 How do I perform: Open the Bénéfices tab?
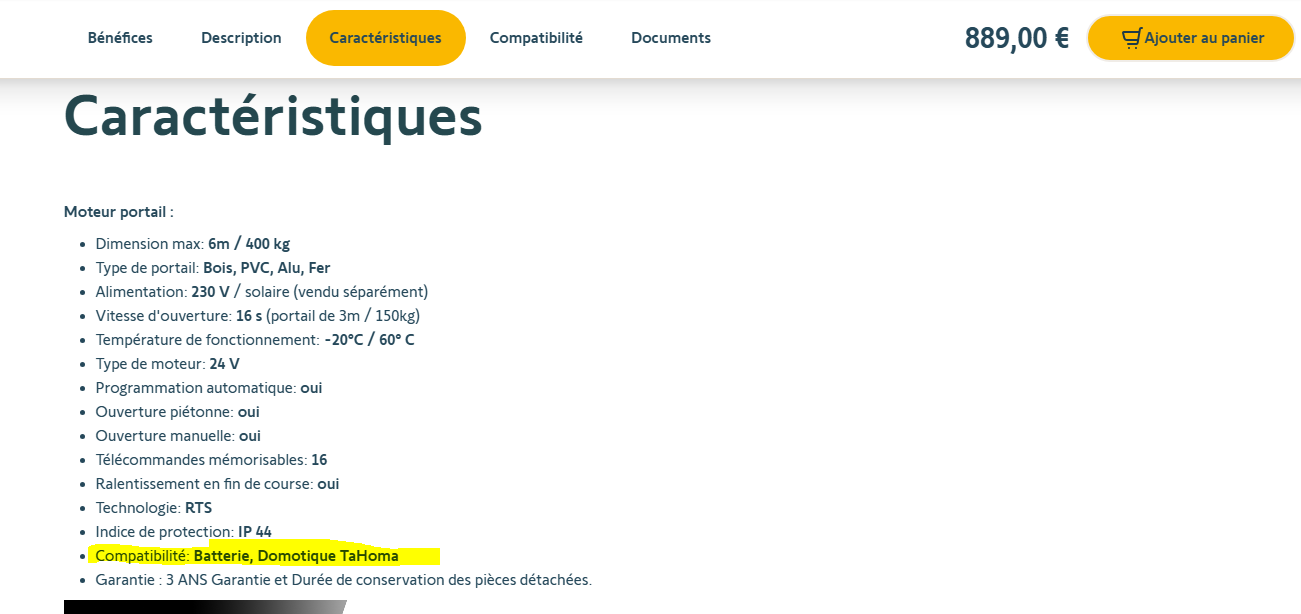tap(120, 38)
